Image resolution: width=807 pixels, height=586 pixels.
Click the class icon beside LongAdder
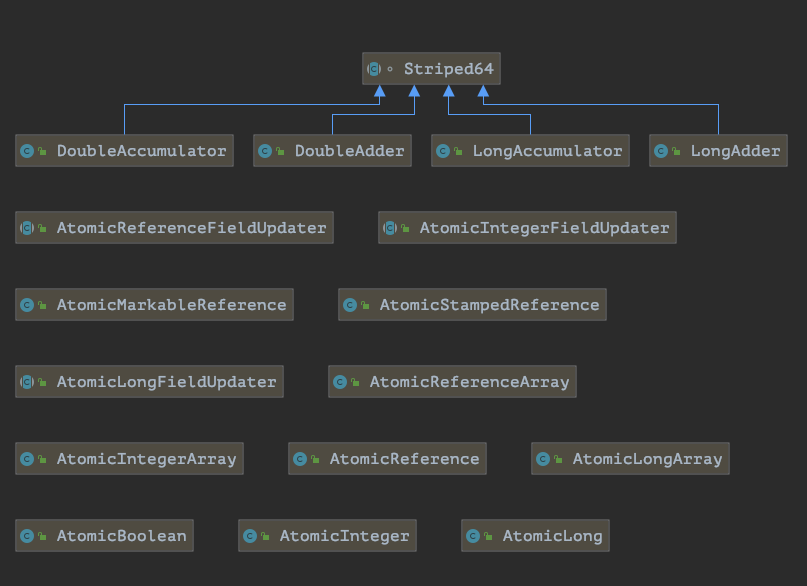(661, 151)
